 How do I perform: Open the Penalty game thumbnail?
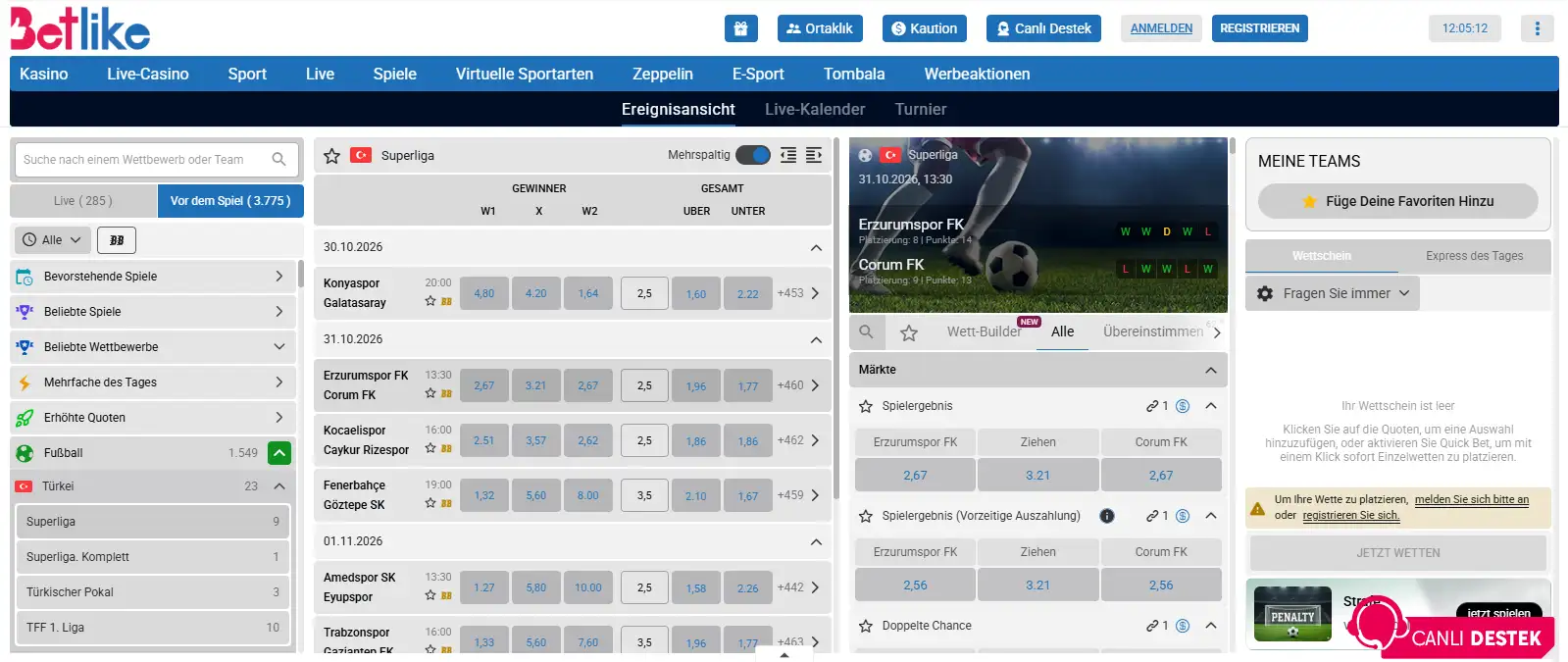pos(1293,614)
